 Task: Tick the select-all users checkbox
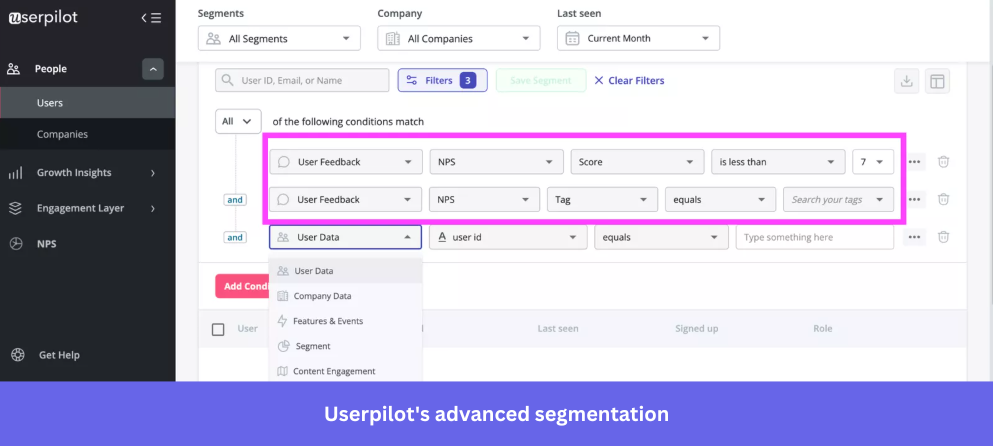click(x=218, y=329)
